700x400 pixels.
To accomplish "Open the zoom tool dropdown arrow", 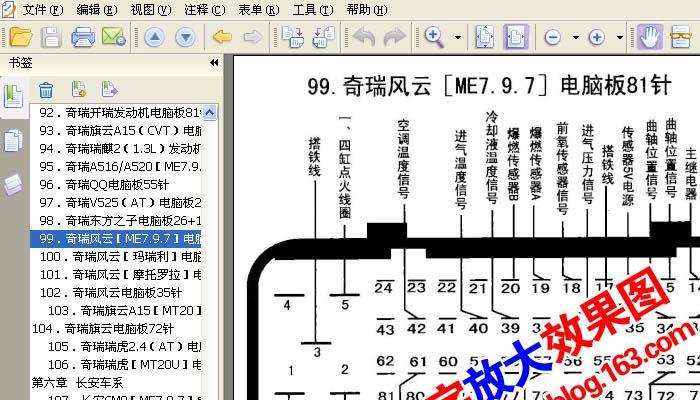I will coord(458,38).
